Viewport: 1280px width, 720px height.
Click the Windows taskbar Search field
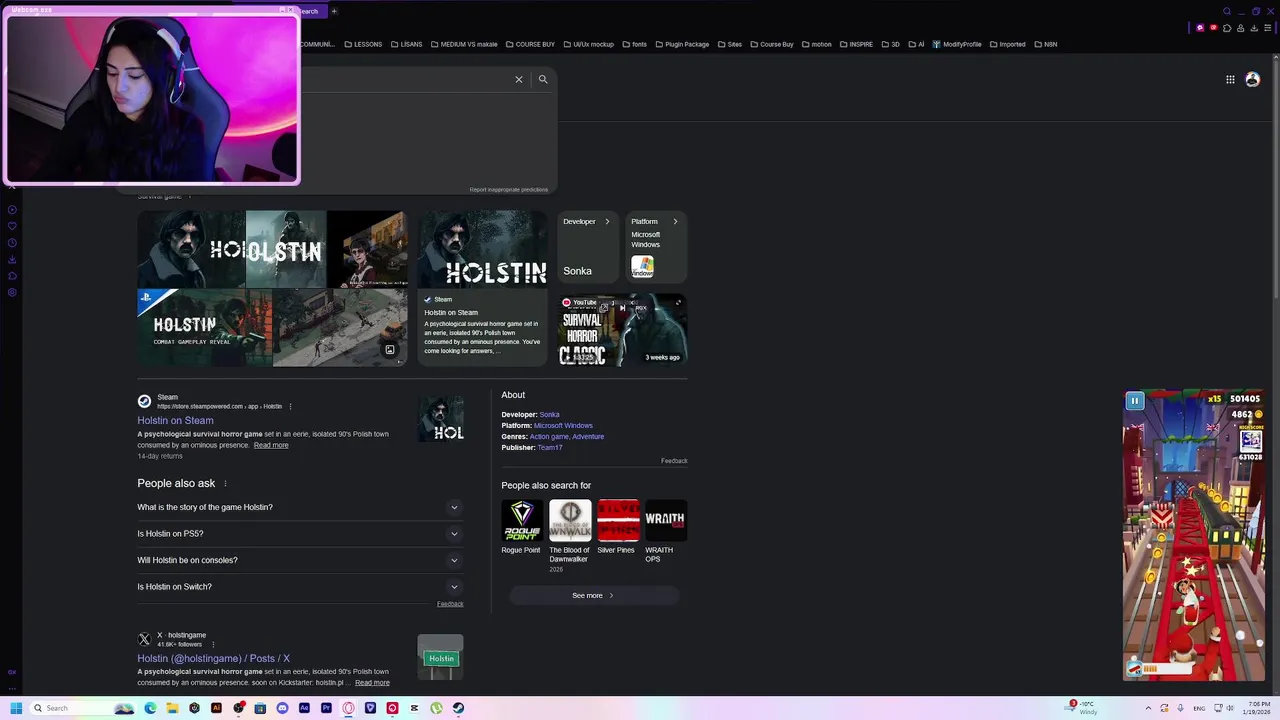(x=83, y=708)
